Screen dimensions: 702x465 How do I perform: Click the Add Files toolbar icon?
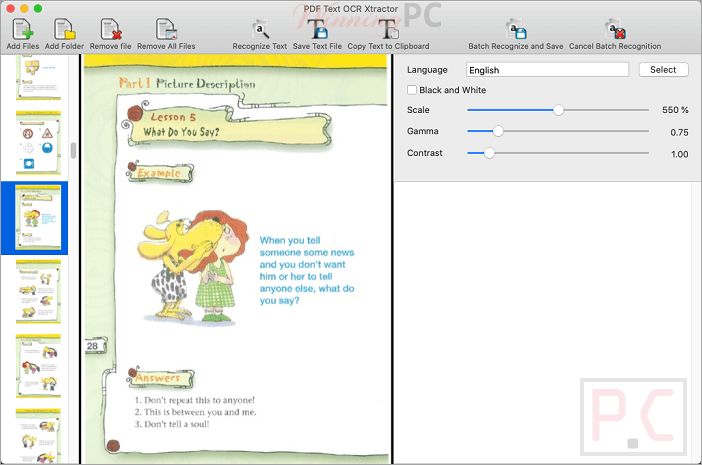pyautogui.click(x=22, y=30)
